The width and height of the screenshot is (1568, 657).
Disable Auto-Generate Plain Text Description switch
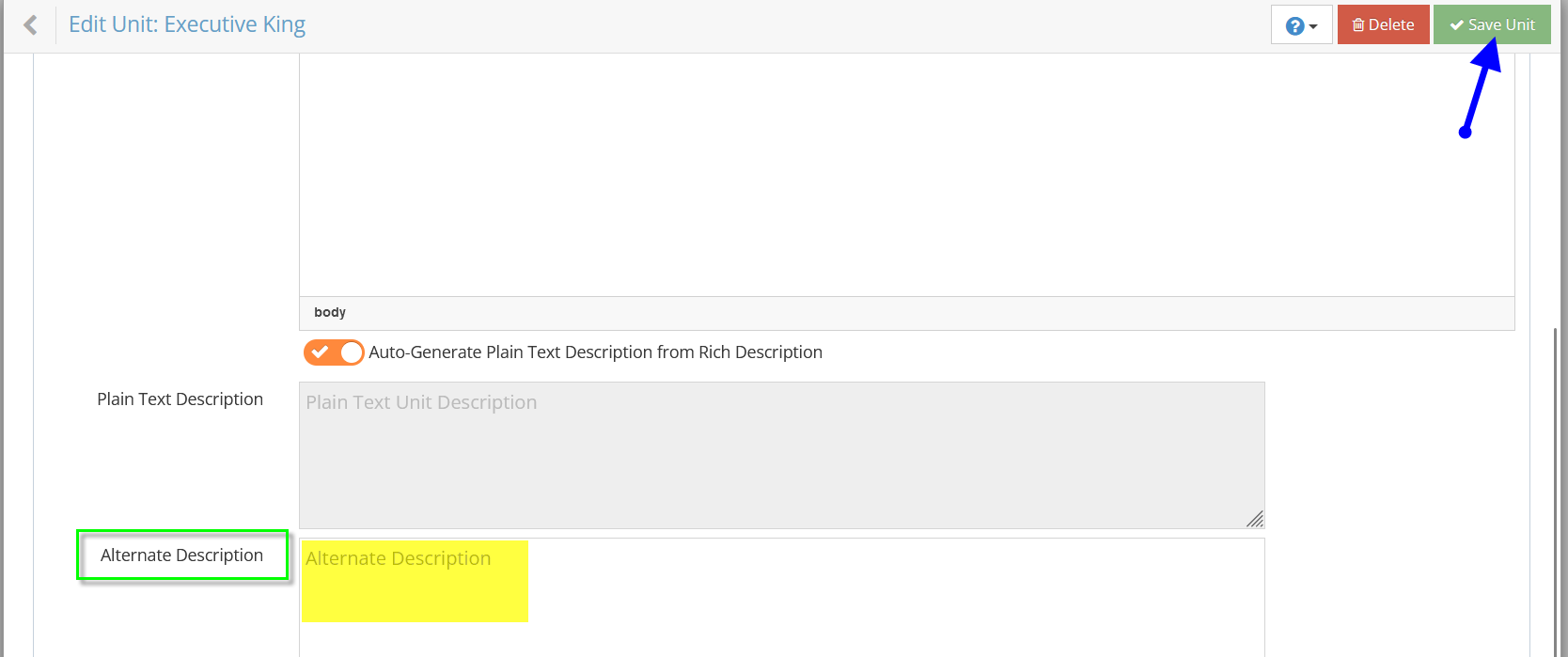pyautogui.click(x=334, y=352)
